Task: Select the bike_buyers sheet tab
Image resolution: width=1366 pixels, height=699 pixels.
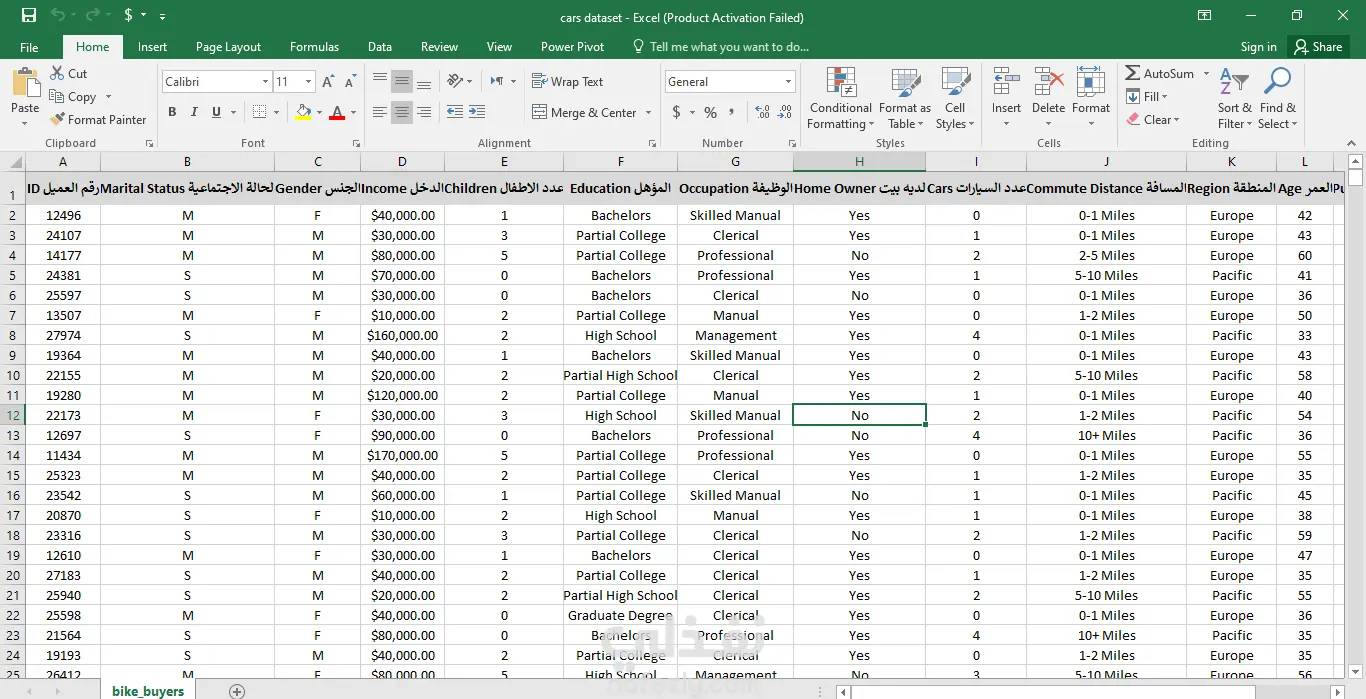Action: tap(148, 691)
